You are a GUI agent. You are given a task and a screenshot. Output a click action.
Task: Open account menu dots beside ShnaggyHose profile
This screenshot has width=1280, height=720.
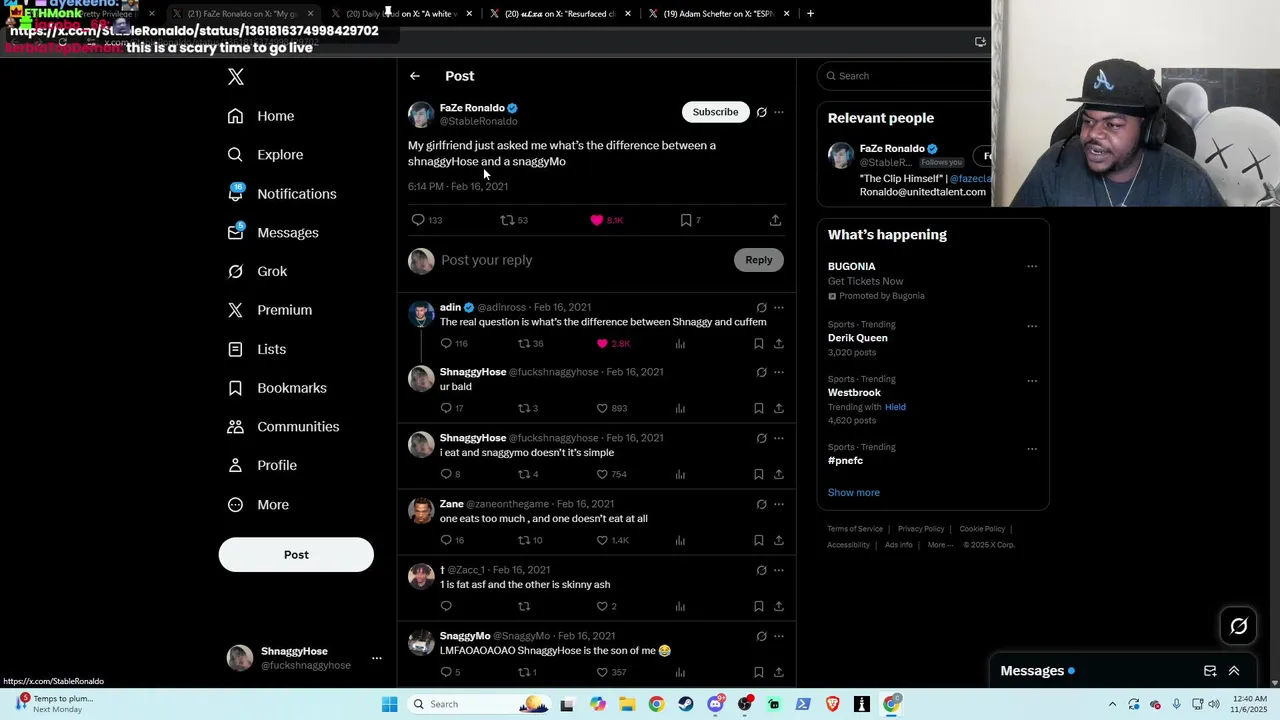[x=377, y=658]
